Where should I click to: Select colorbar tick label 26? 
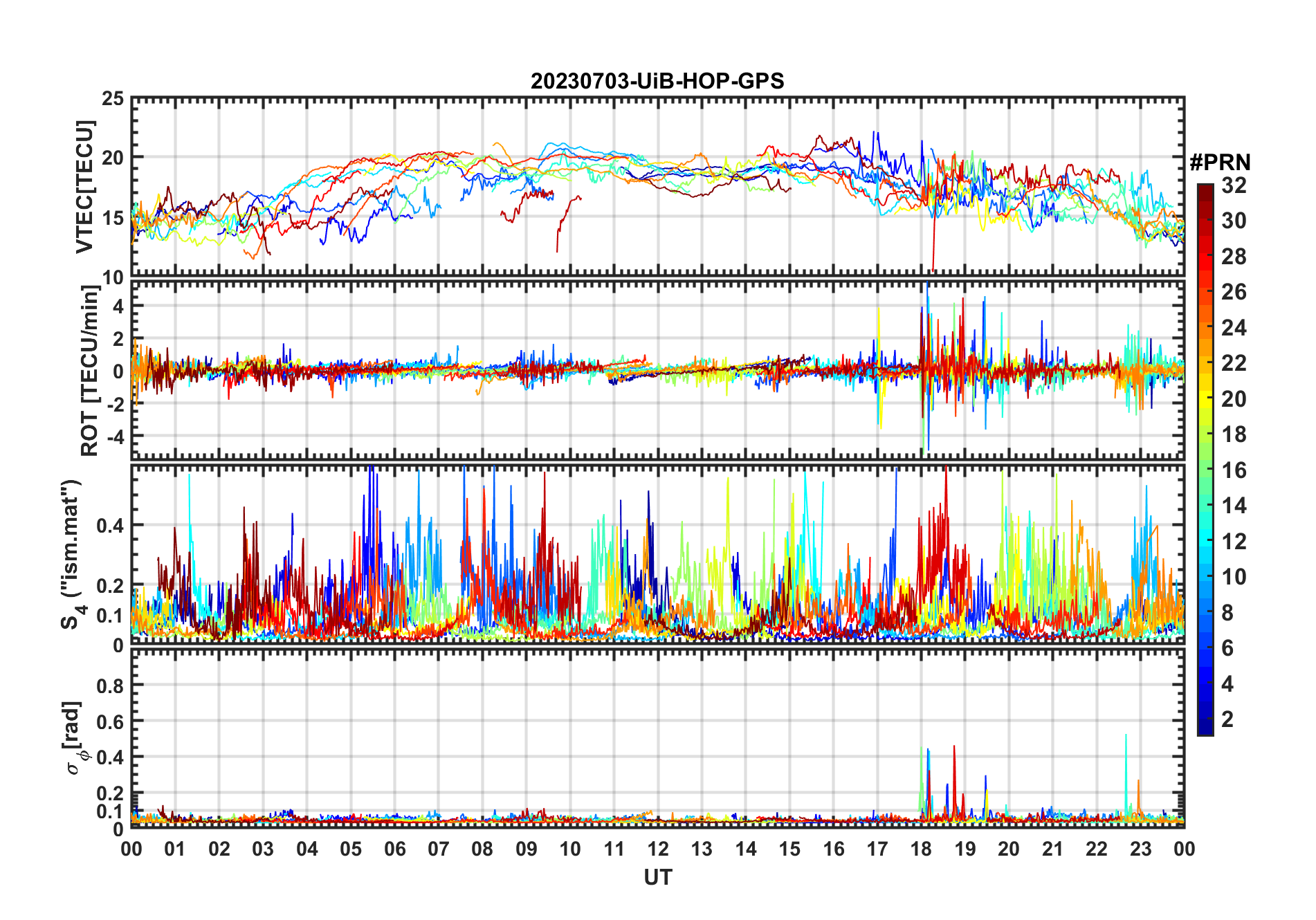click(x=1234, y=292)
